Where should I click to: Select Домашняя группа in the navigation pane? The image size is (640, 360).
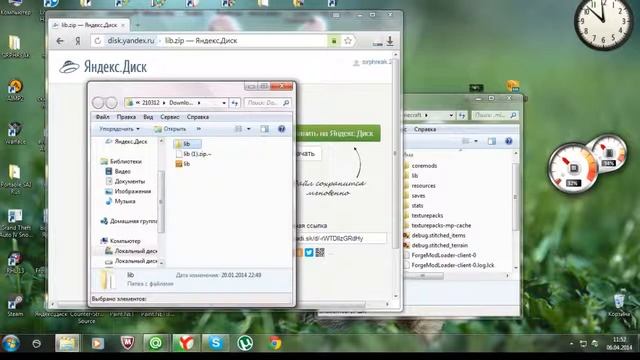[129, 221]
